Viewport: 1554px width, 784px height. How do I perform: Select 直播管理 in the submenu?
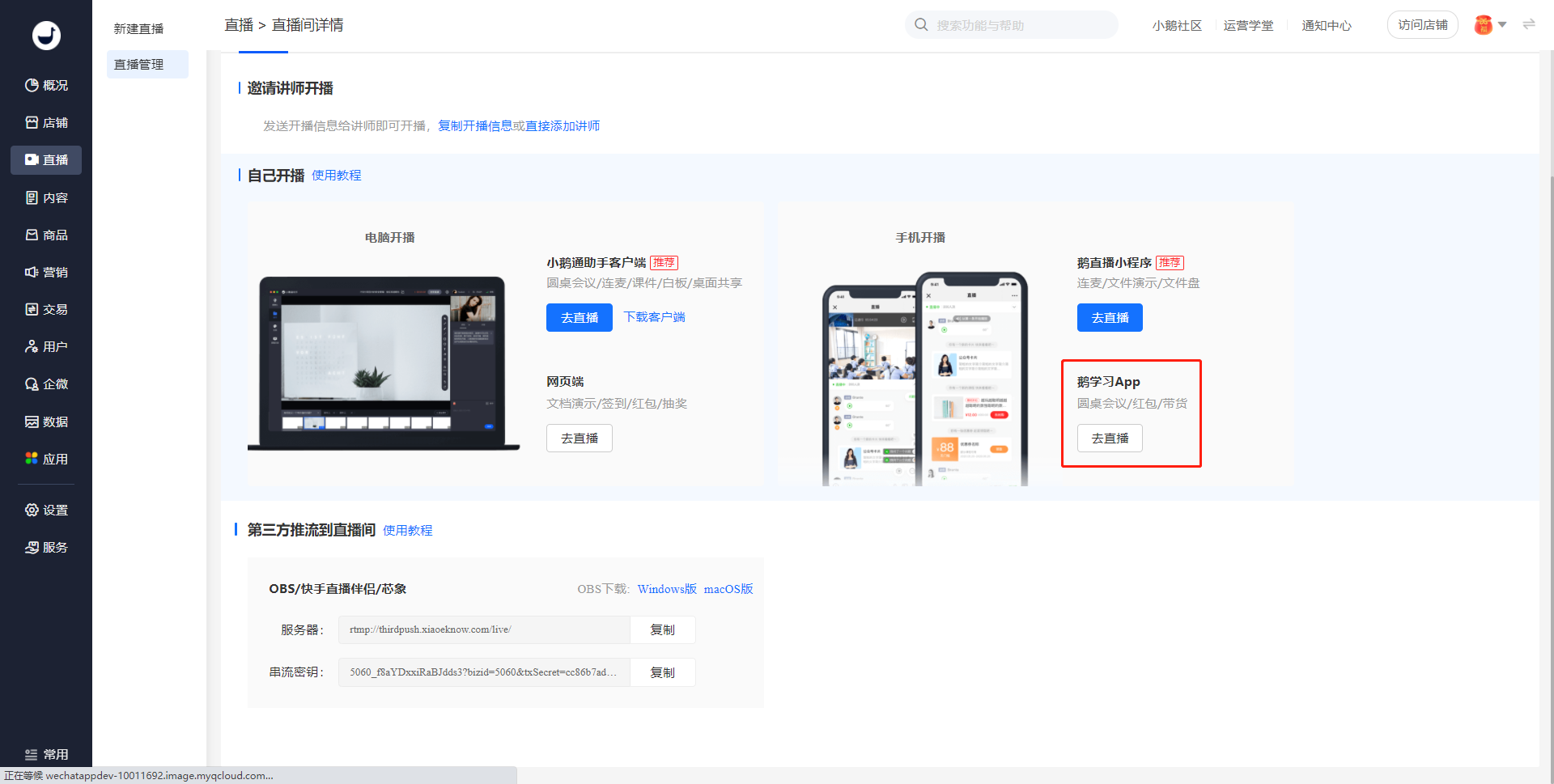[147, 64]
